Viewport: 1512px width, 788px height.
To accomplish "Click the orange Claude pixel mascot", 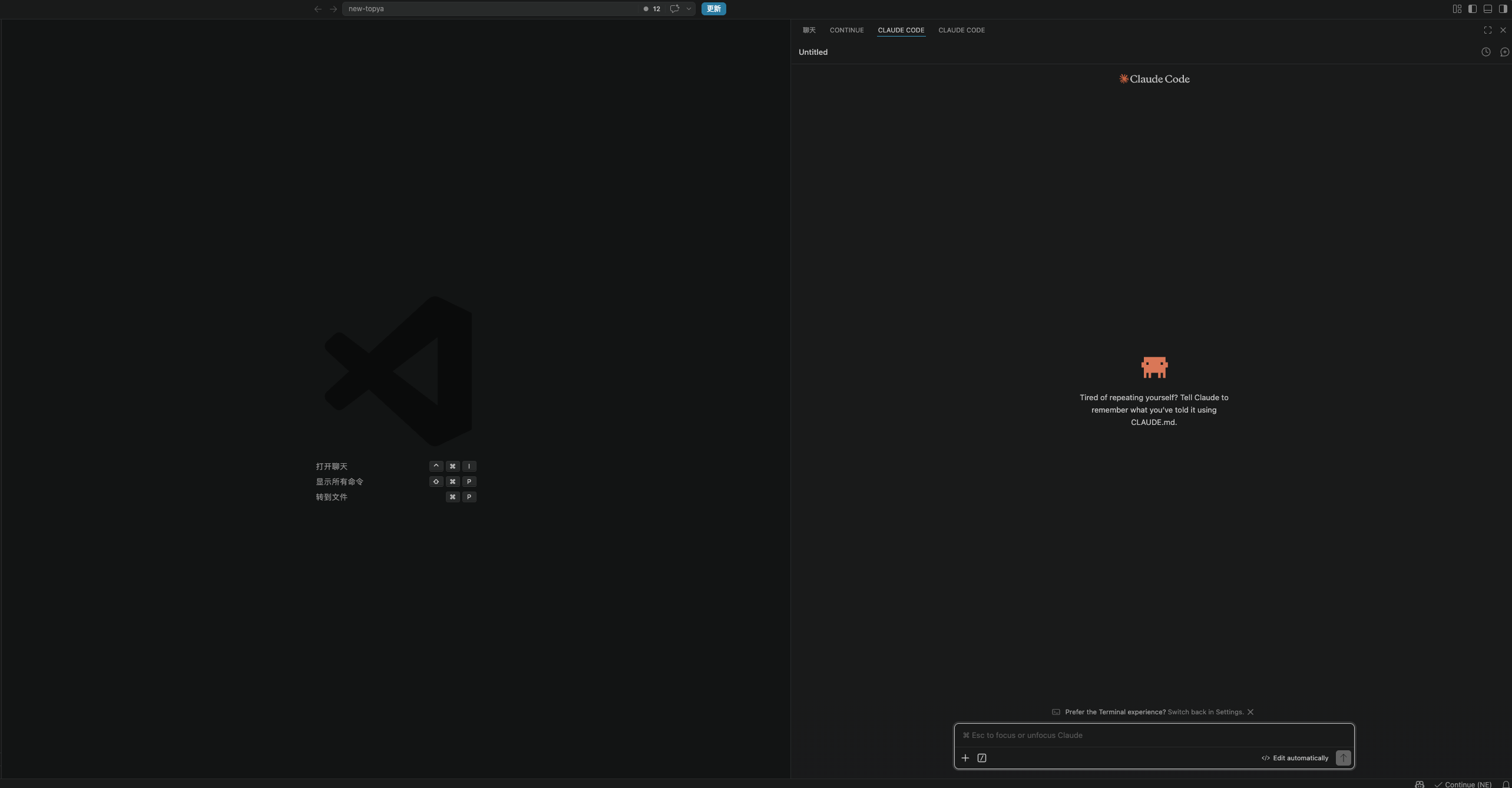I will (x=1154, y=367).
